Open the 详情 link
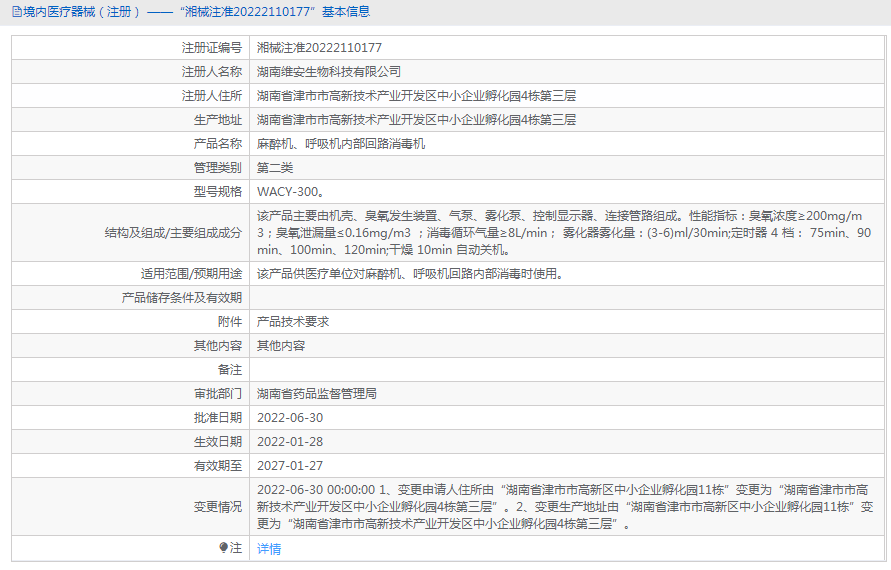The height and width of the screenshot is (570, 891). (x=269, y=548)
